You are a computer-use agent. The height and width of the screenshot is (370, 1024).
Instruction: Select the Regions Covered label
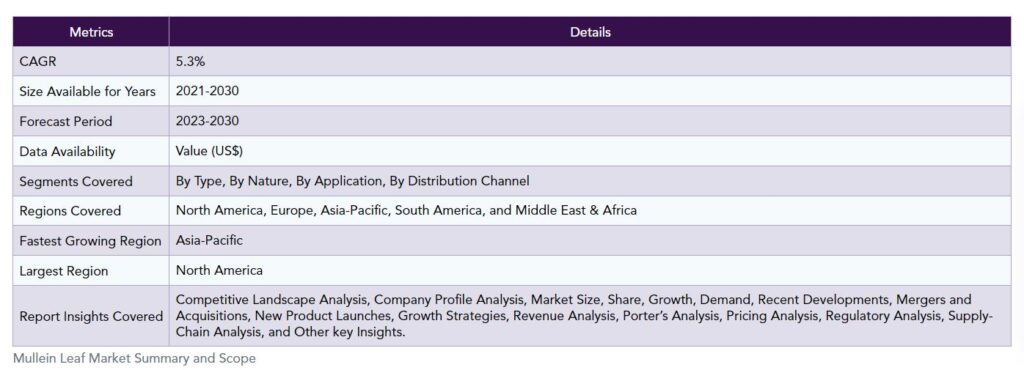click(x=70, y=211)
